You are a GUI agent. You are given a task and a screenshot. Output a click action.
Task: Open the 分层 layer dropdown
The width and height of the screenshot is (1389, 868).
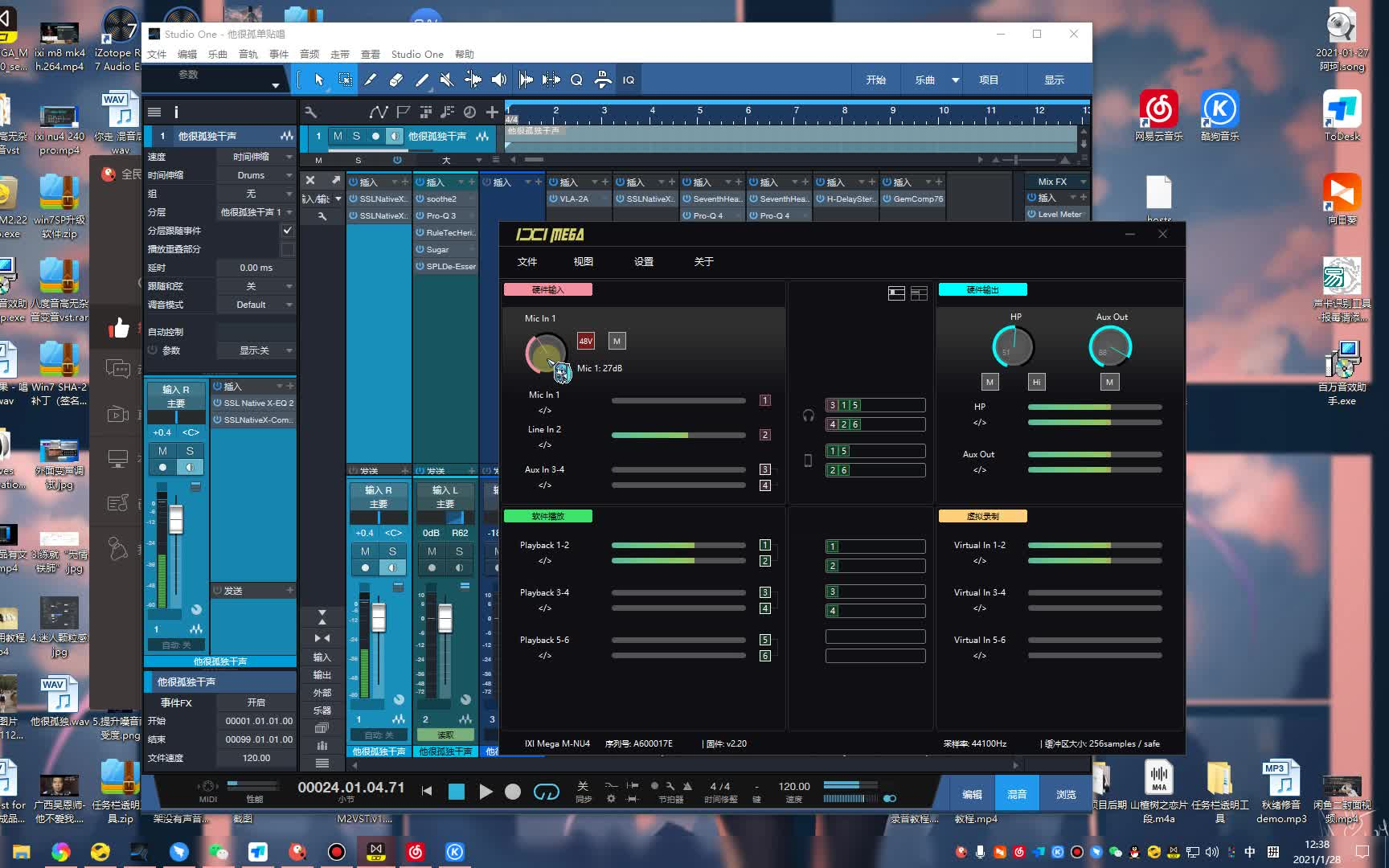pos(256,212)
